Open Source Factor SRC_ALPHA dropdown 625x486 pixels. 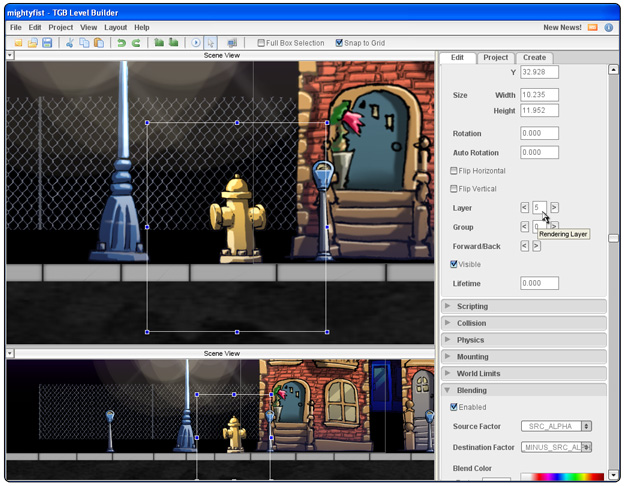556,426
